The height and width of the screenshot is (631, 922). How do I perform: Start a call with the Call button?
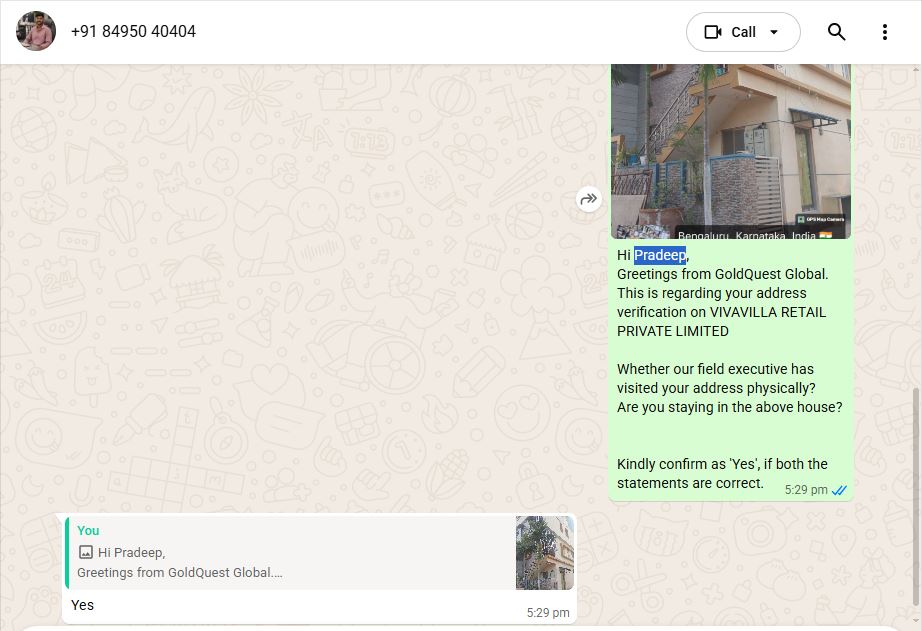click(743, 32)
